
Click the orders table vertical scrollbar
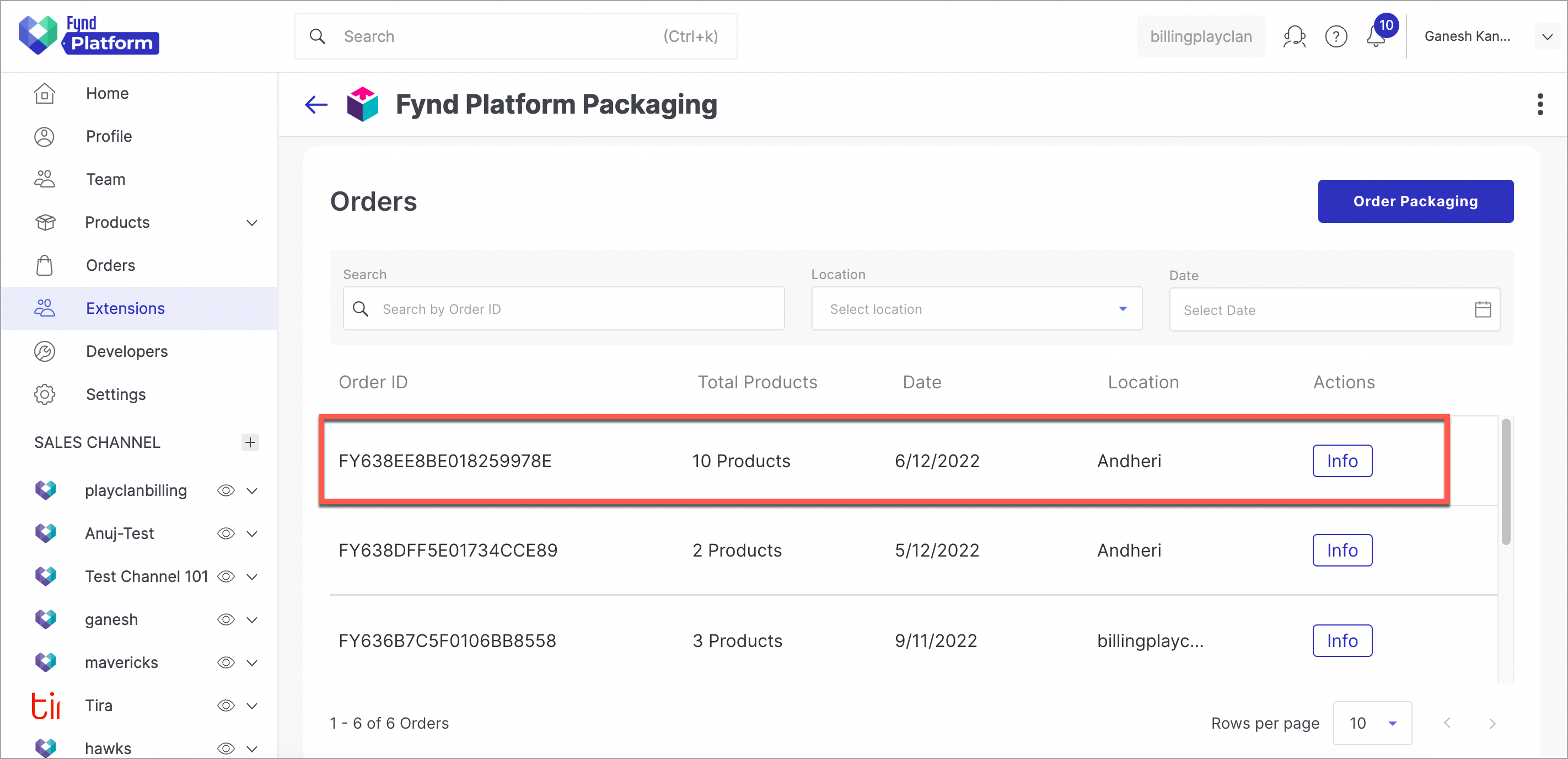pyautogui.click(x=1506, y=481)
